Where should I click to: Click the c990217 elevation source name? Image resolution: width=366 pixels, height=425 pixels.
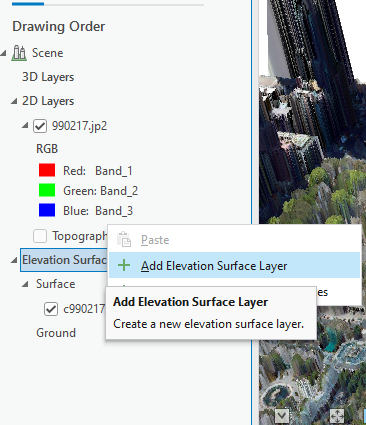click(84, 309)
